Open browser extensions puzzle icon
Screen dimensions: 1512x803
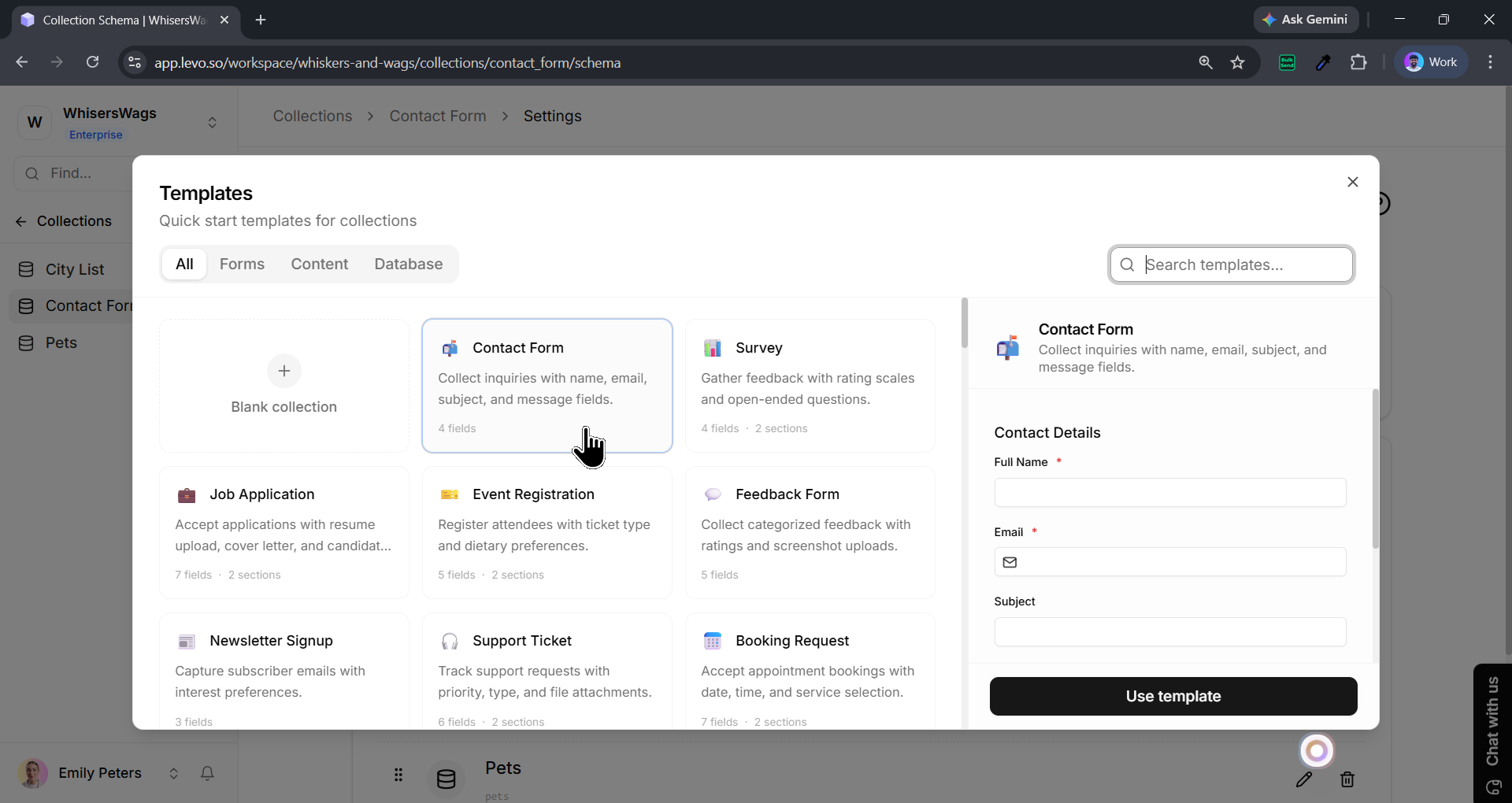(x=1358, y=62)
